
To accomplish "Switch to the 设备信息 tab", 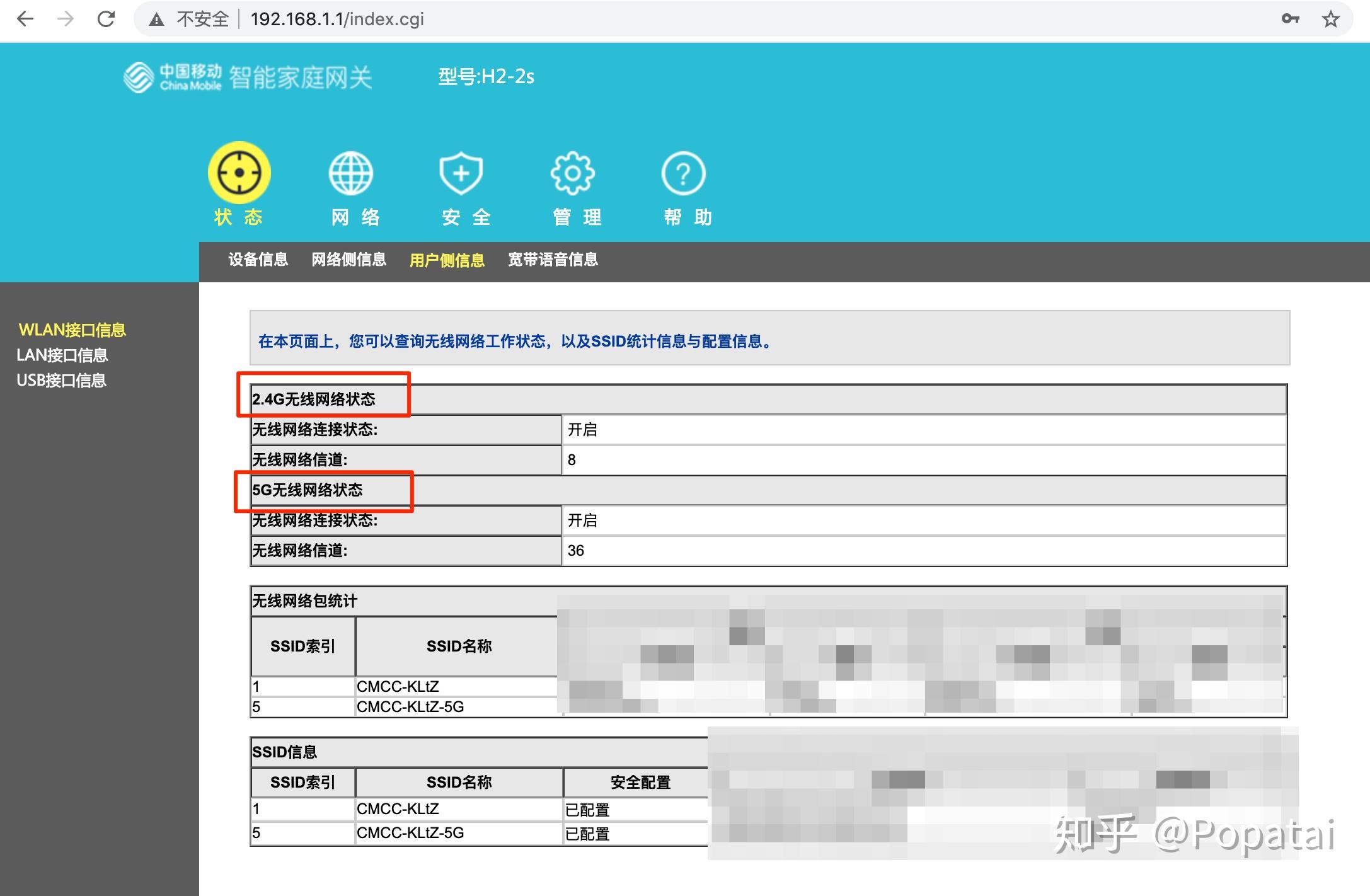I will (257, 260).
